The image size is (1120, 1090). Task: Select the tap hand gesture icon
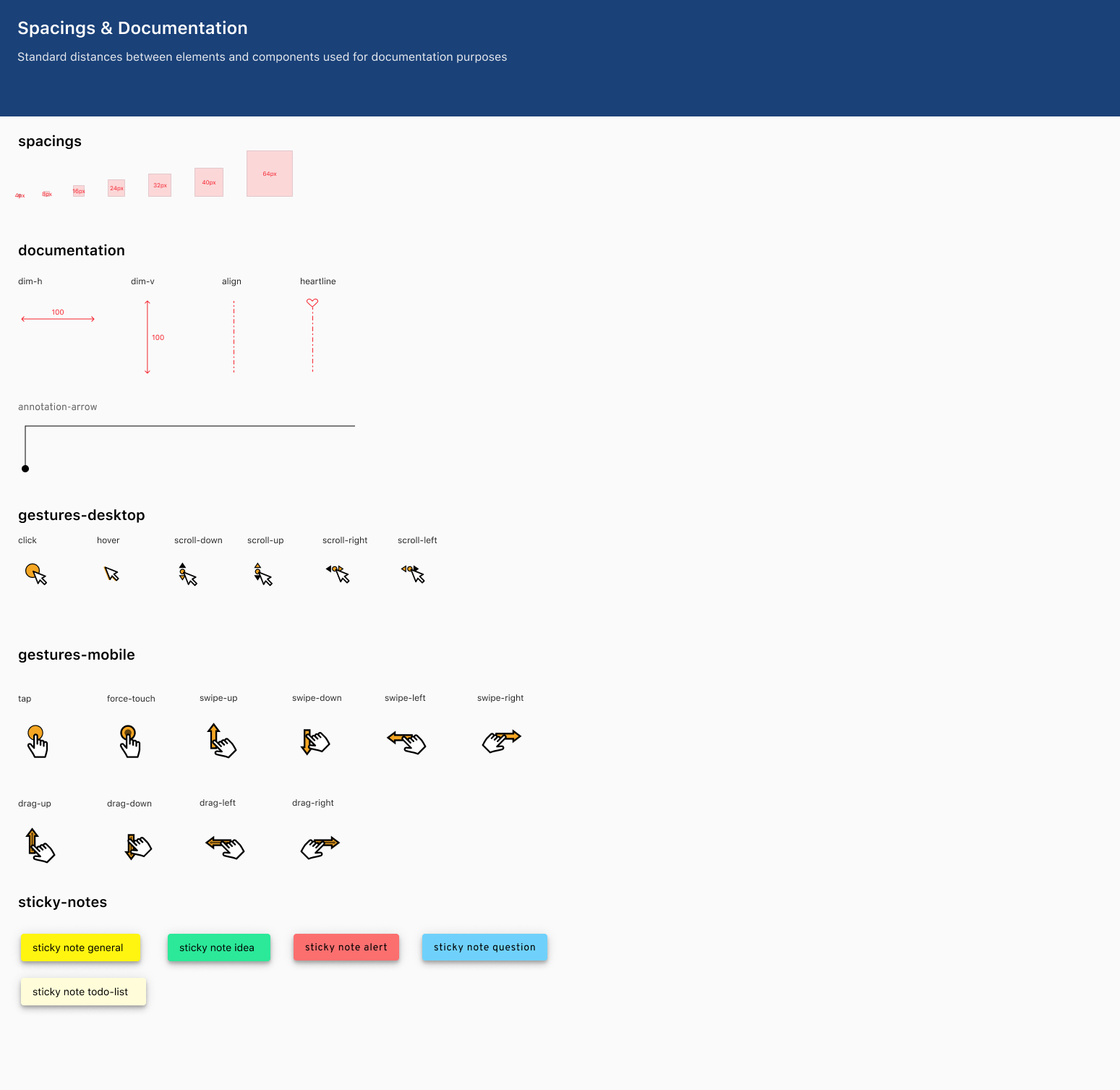[x=37, y=741]
